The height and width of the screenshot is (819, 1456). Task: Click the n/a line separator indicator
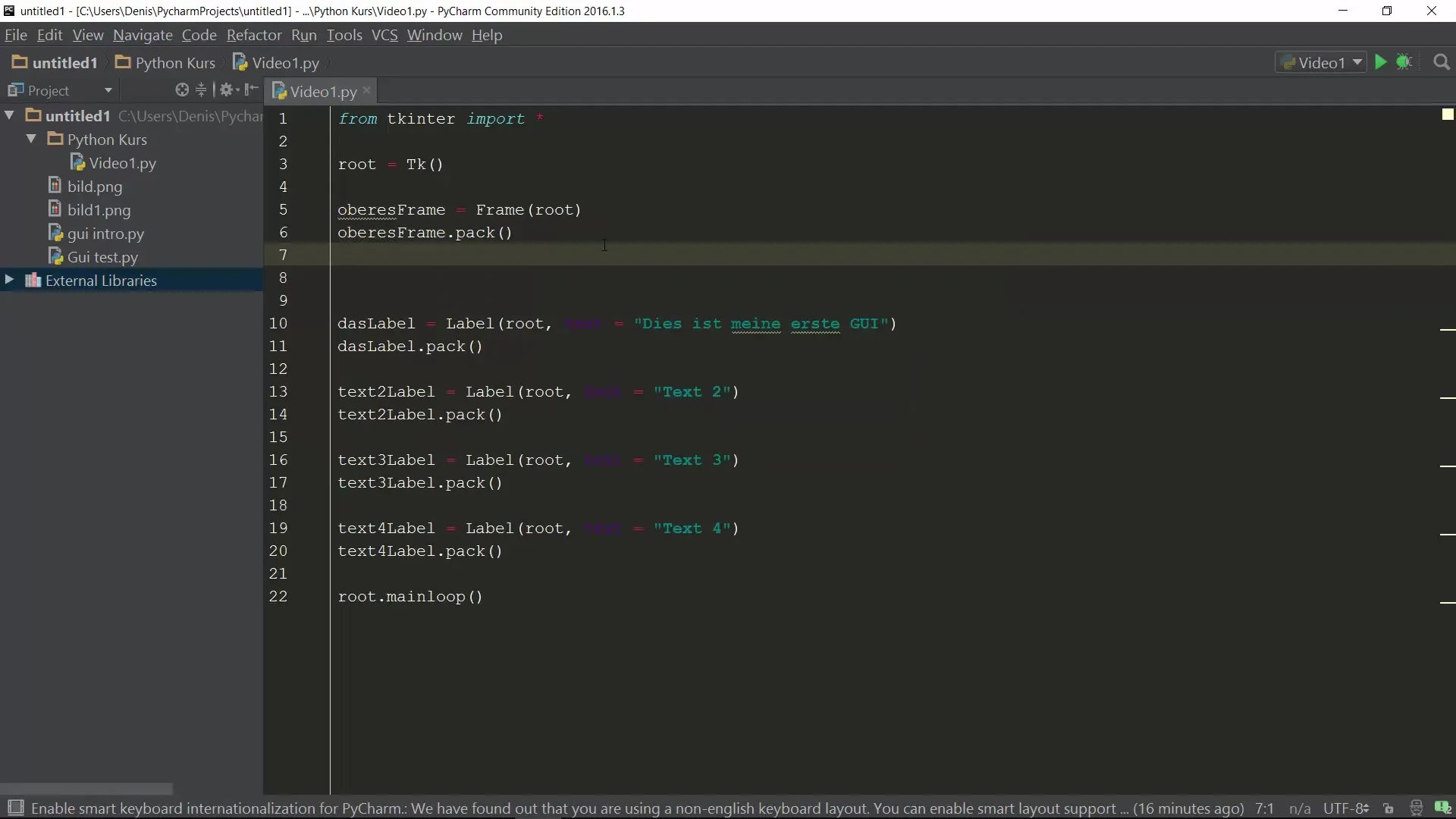pos(1300,808)
